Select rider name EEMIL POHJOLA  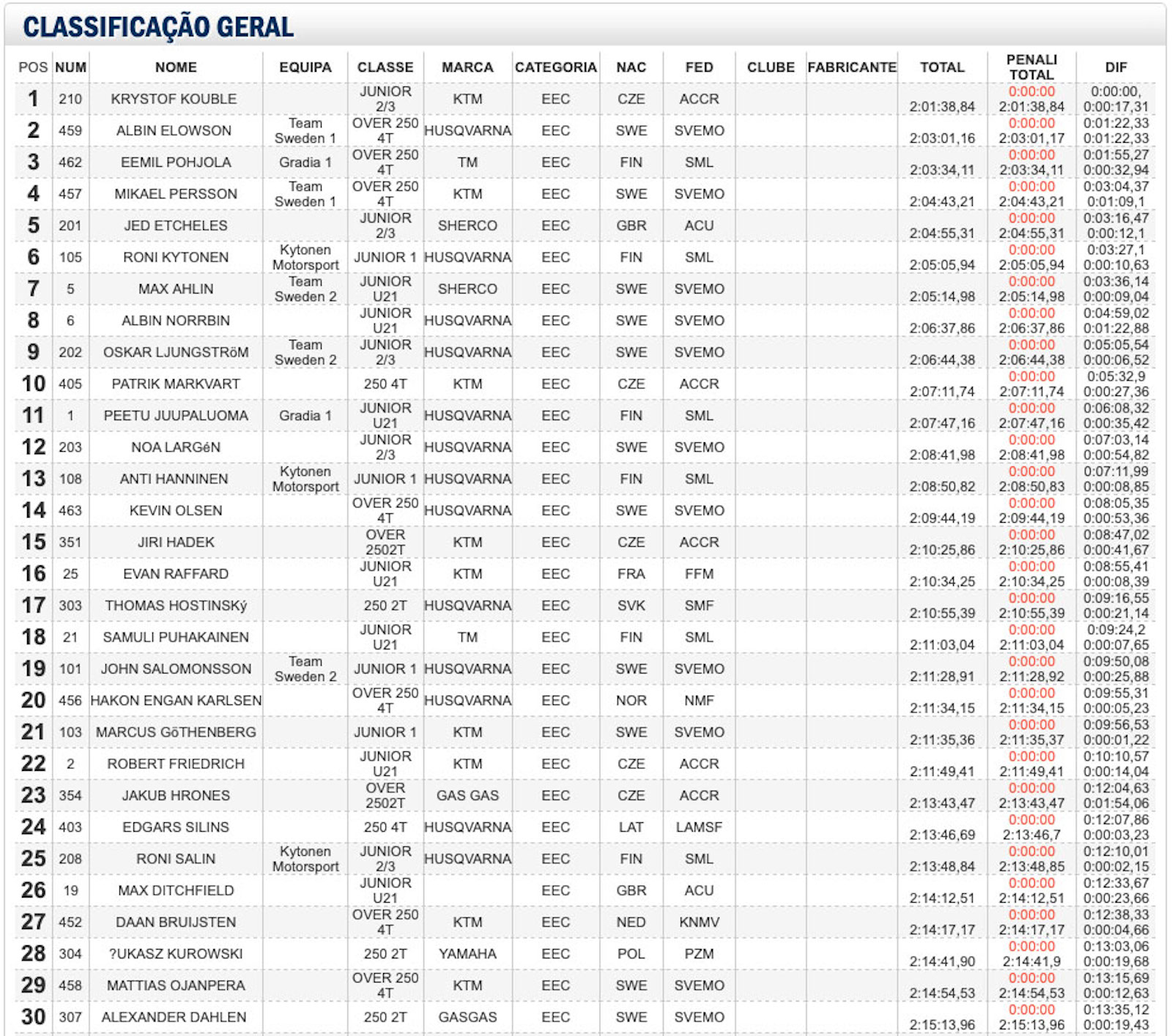(176, 163)
